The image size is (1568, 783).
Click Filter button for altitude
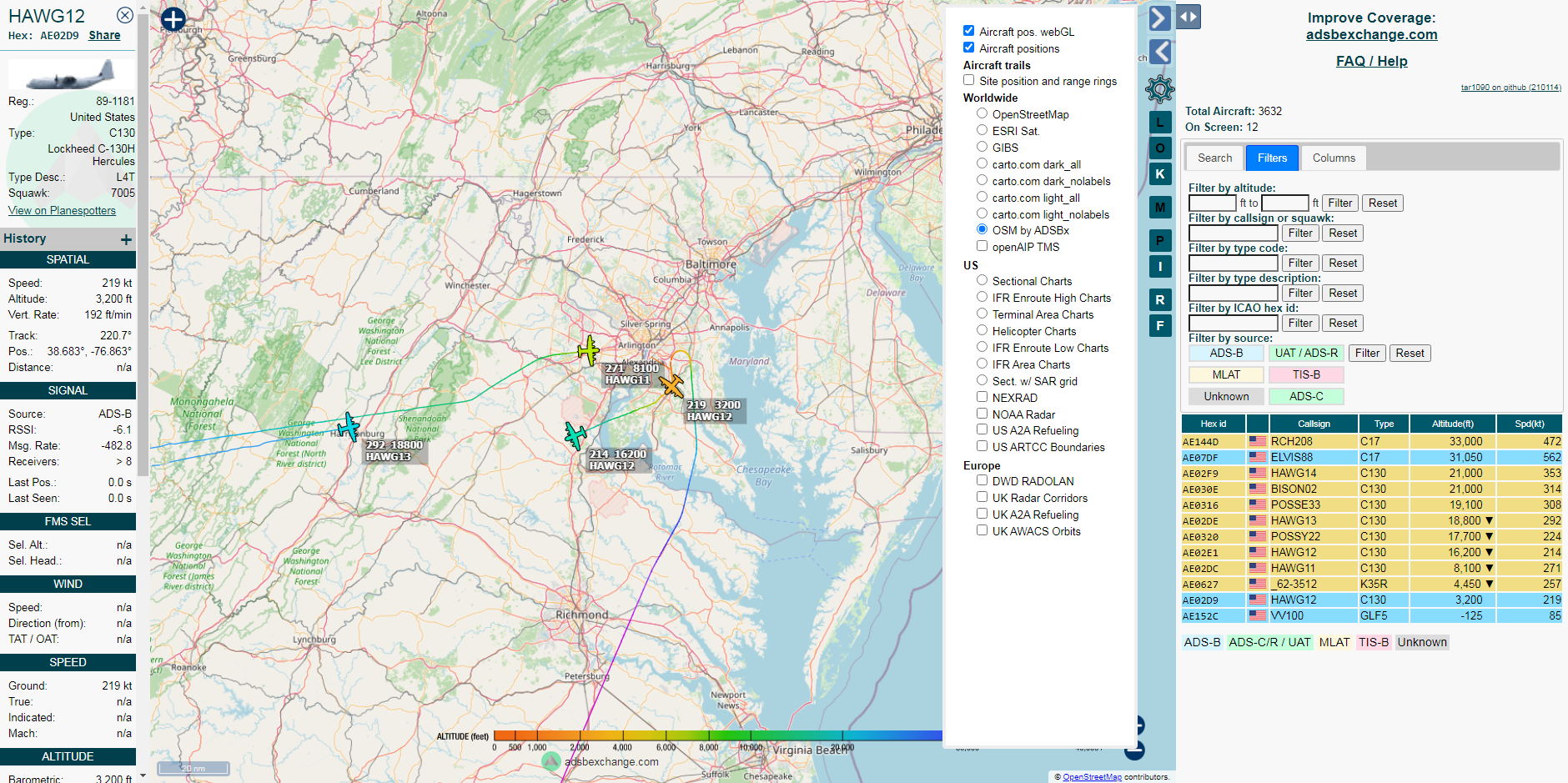(1340, 203)
